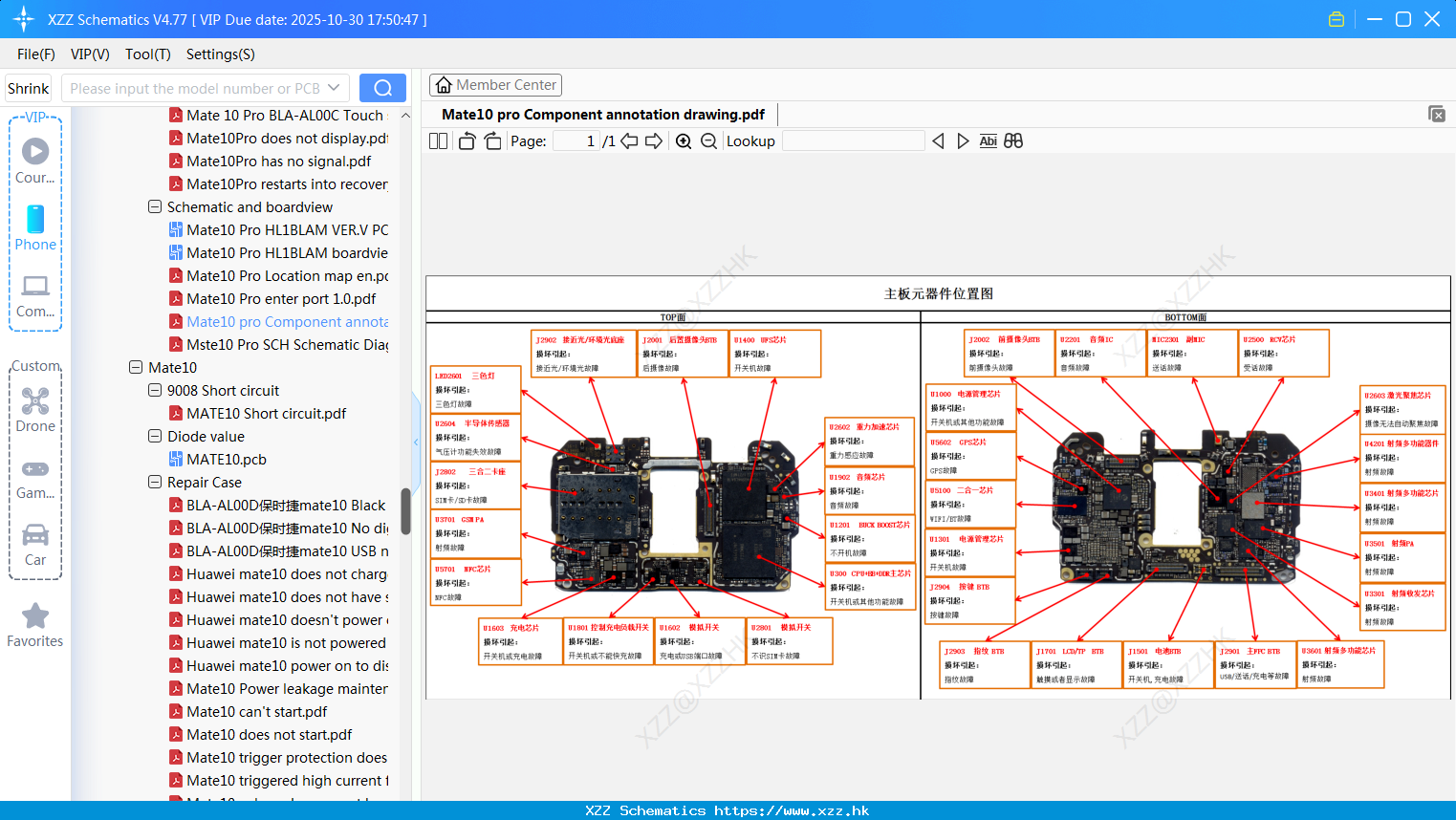This screenshot has height=820, width=1456.
Task: Collapse the Mate10 tree node
Action: click(136, 367)
